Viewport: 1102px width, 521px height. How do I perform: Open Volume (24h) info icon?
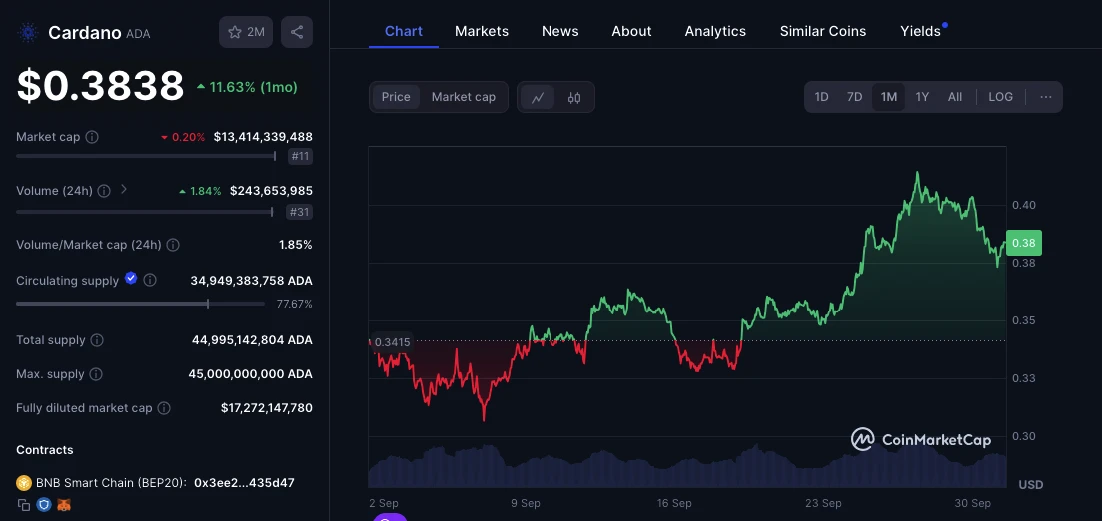(104, 191)
